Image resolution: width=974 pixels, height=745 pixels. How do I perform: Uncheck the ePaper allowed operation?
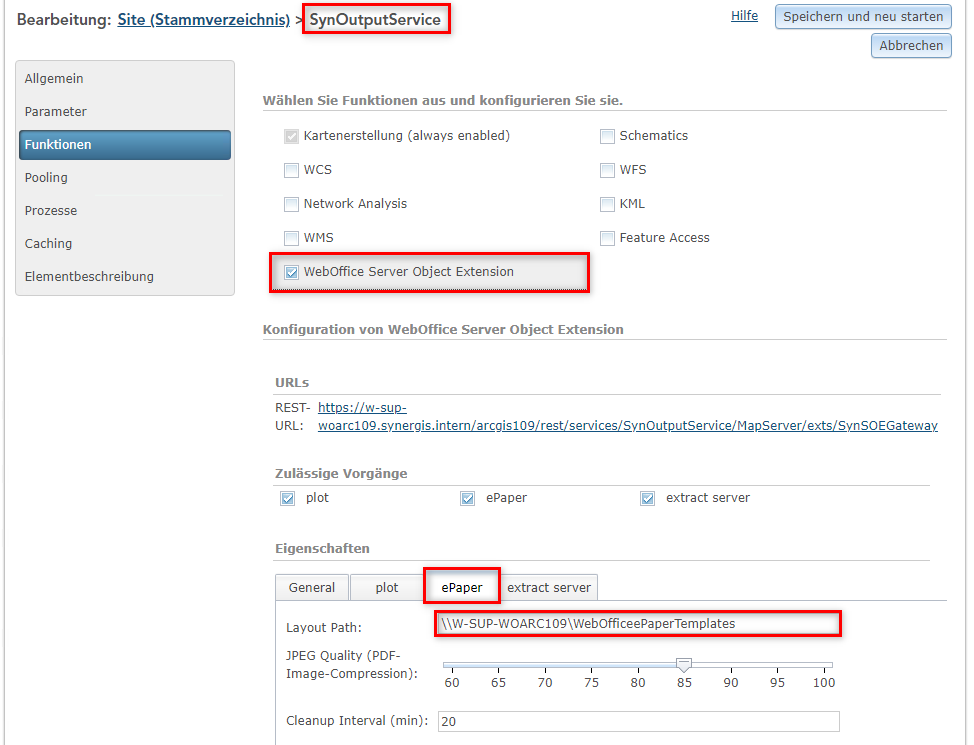point(467,498)
